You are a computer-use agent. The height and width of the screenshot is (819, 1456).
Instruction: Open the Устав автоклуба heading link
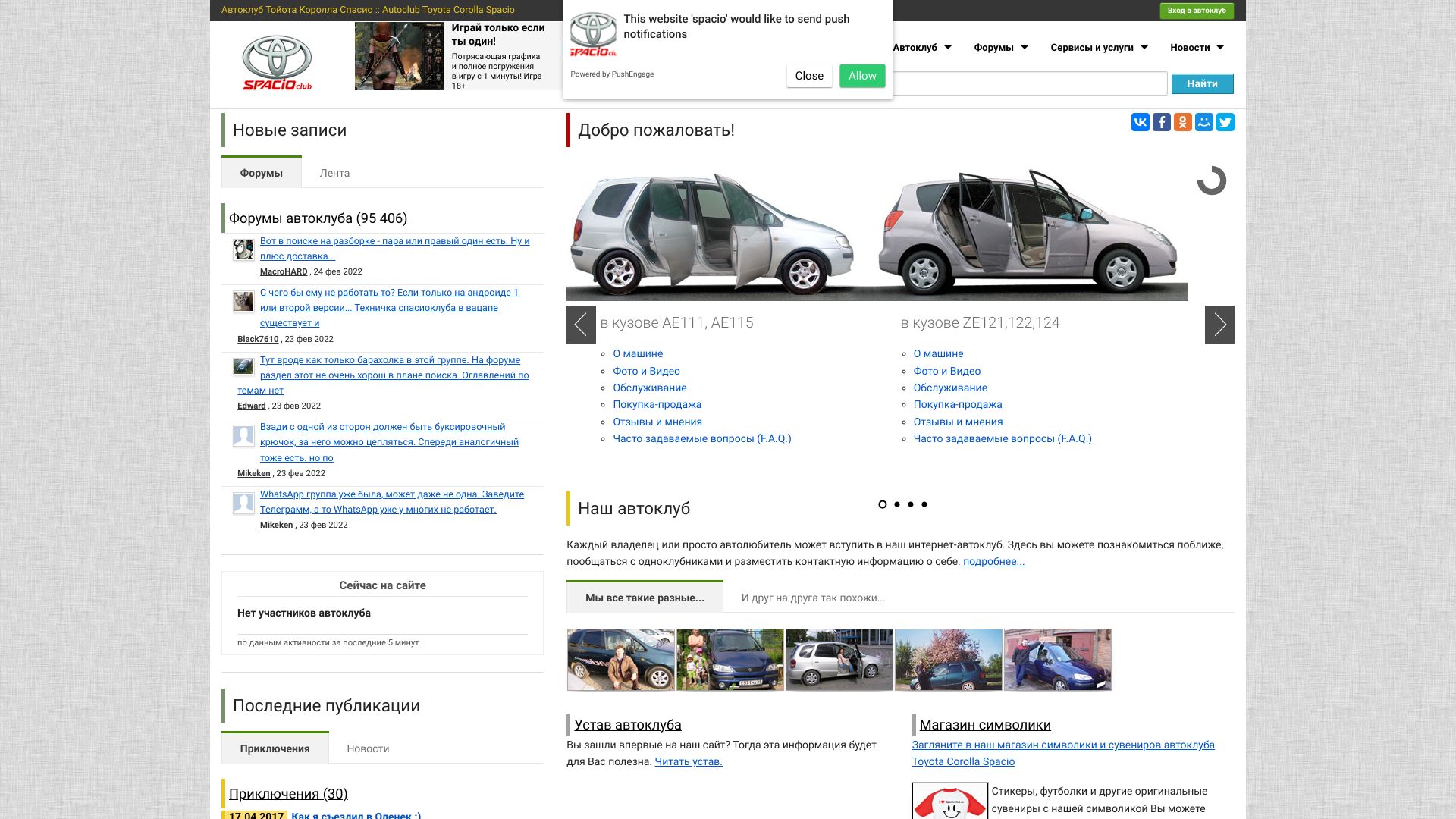[x=628, y=725]
